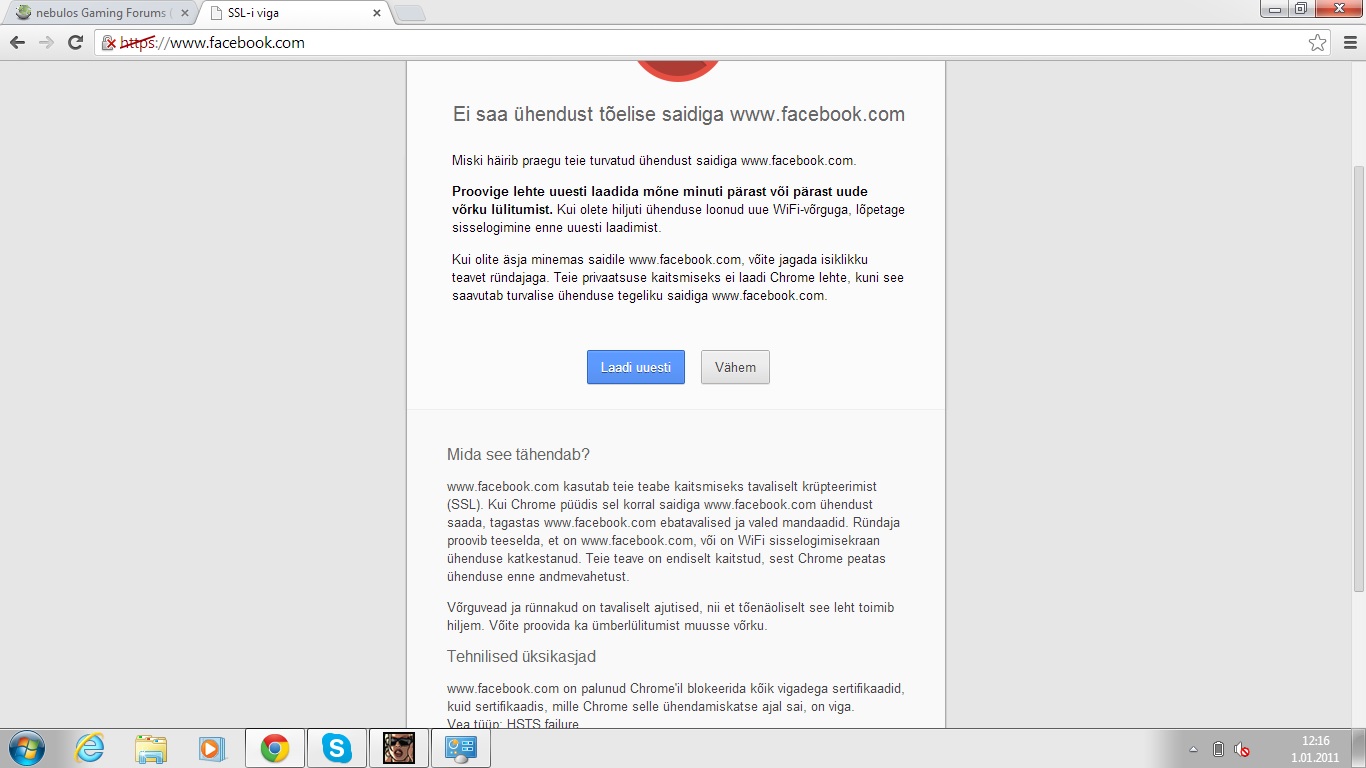Click the address bar URL field
Viewport: 1366px width, 768px height.
(700, 43)
